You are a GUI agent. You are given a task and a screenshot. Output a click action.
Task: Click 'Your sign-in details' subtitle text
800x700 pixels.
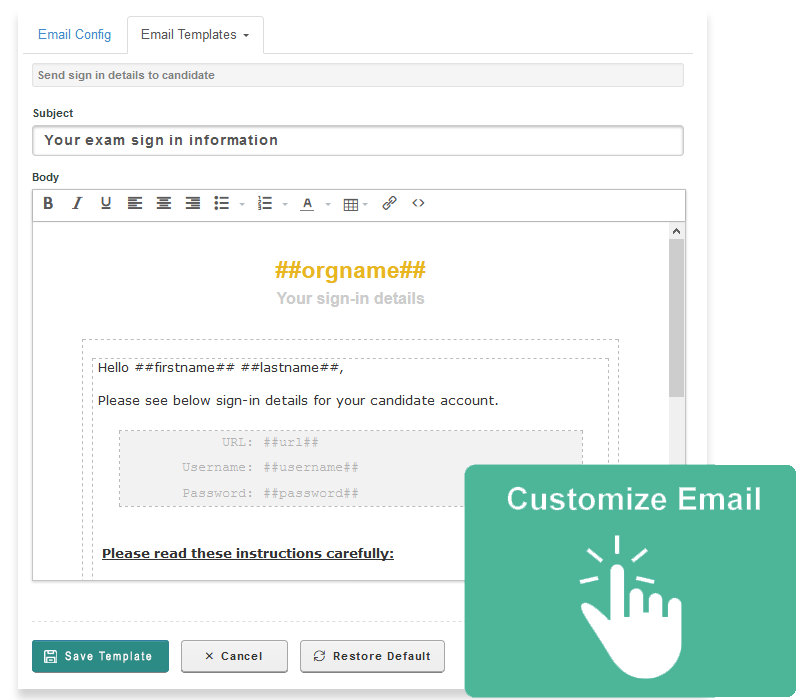351,298
